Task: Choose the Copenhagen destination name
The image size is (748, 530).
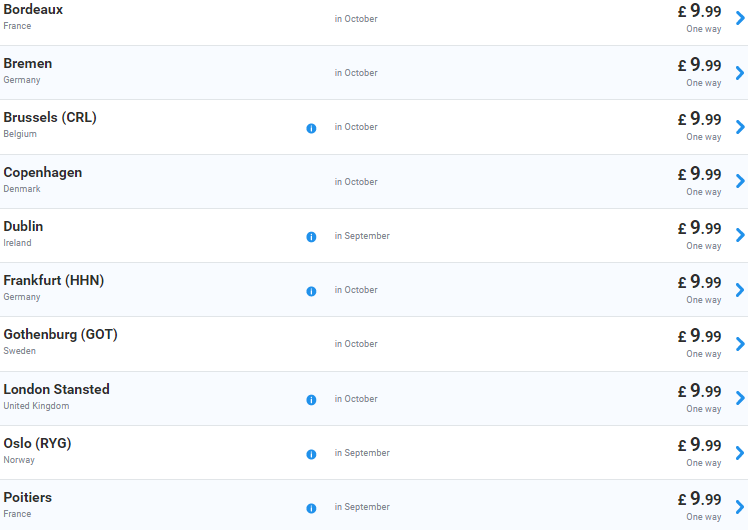Action: 42,173
